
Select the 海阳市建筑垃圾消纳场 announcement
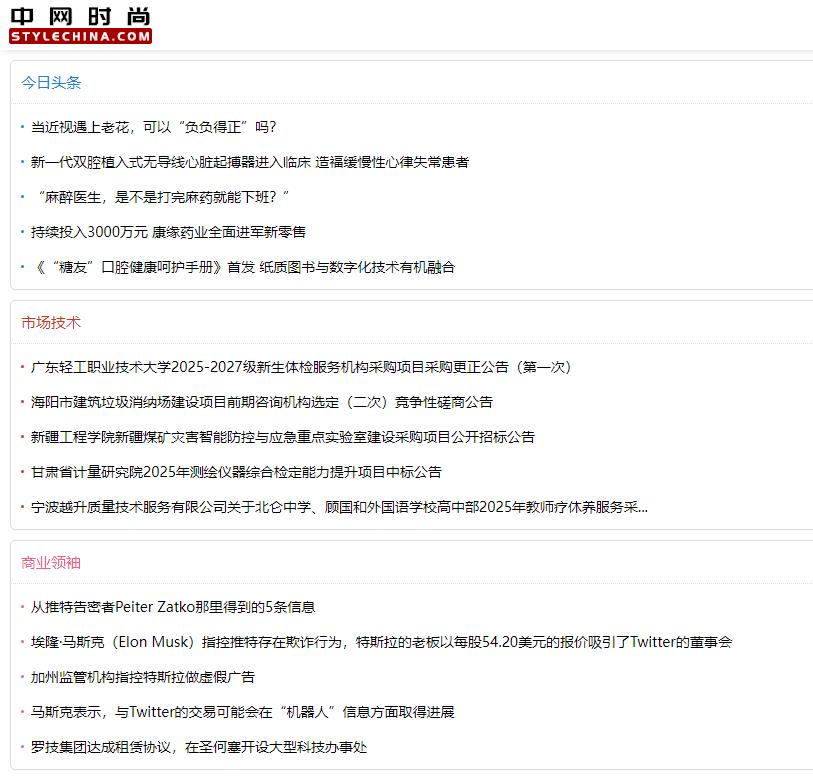(261, 402)
